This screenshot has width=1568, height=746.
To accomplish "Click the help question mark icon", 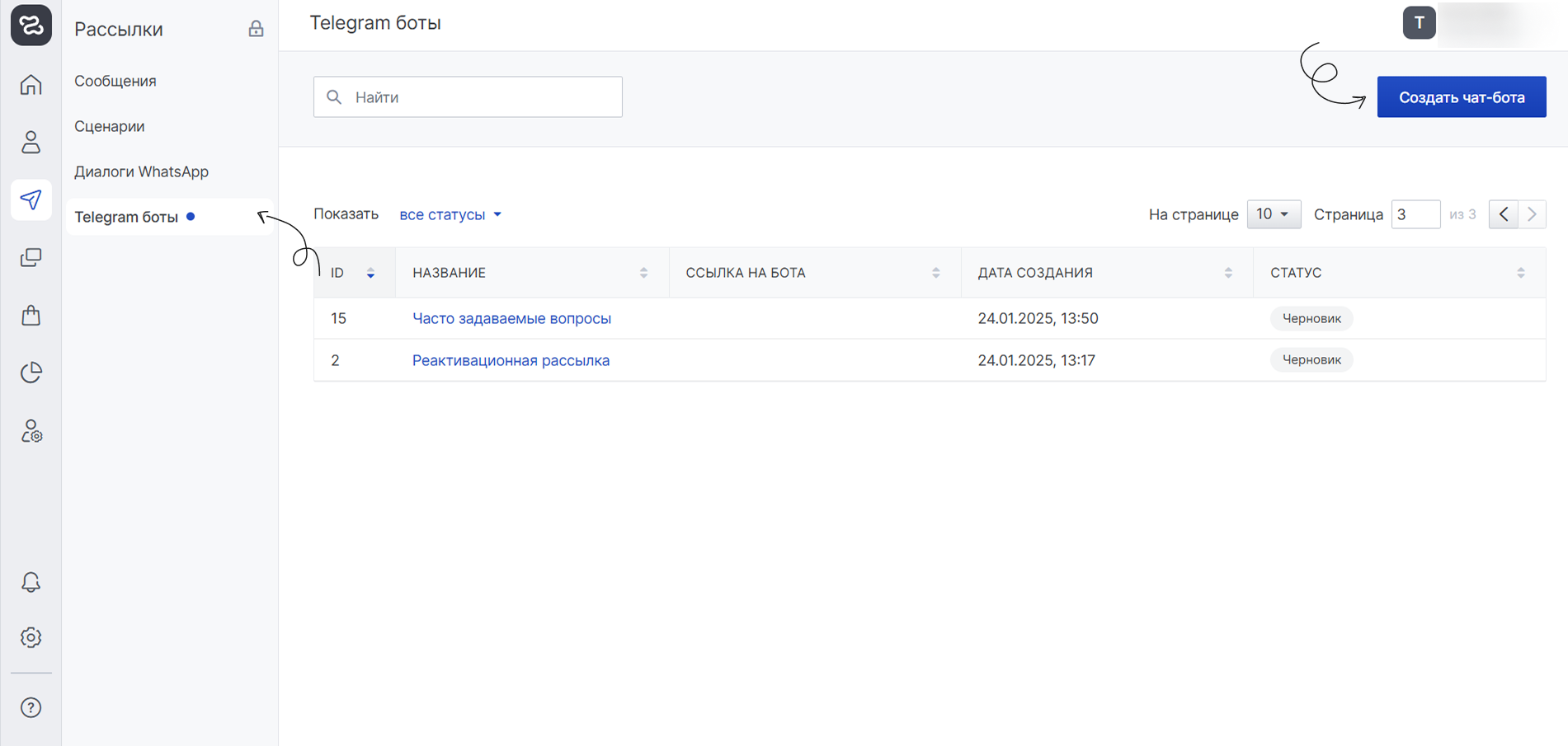I will pos(31,707).
